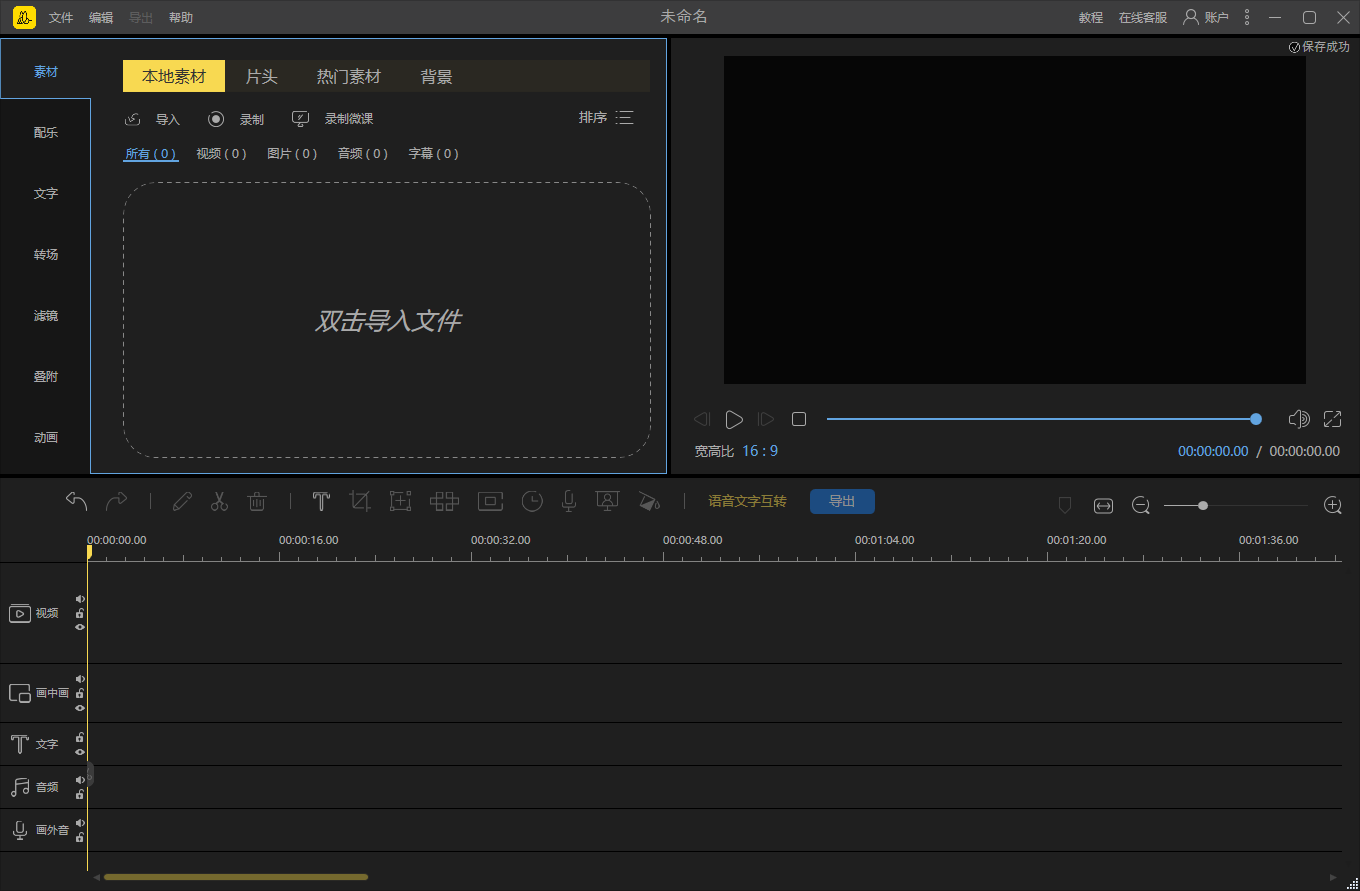Click the microphone voiceover icon in toolbar
Screen dimensions: 1360x891
click(x=569, y=501)
